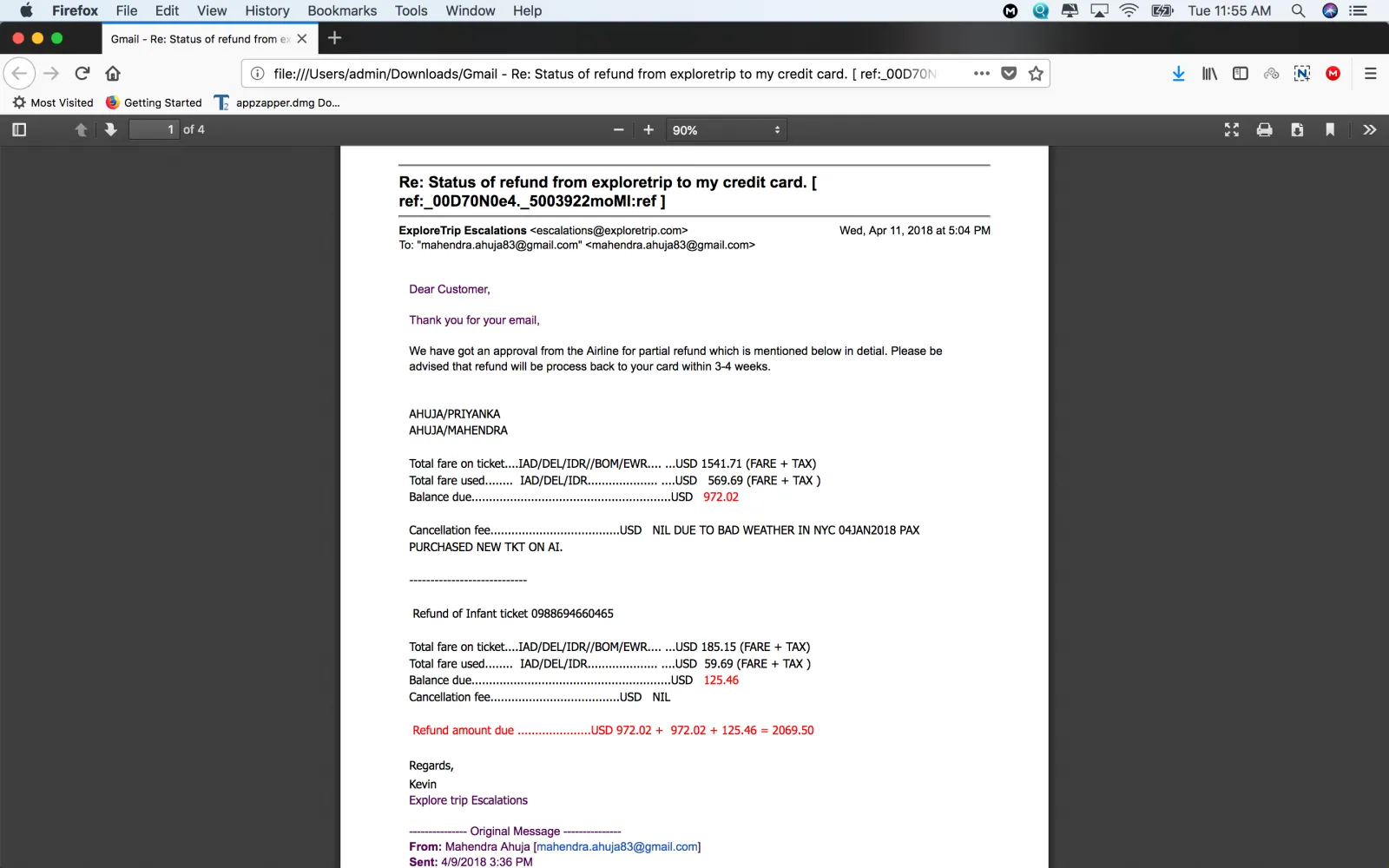Save page to Pocket
Screen dimensions: 1389x868
pyautogui.click(x=1009, y=74)
